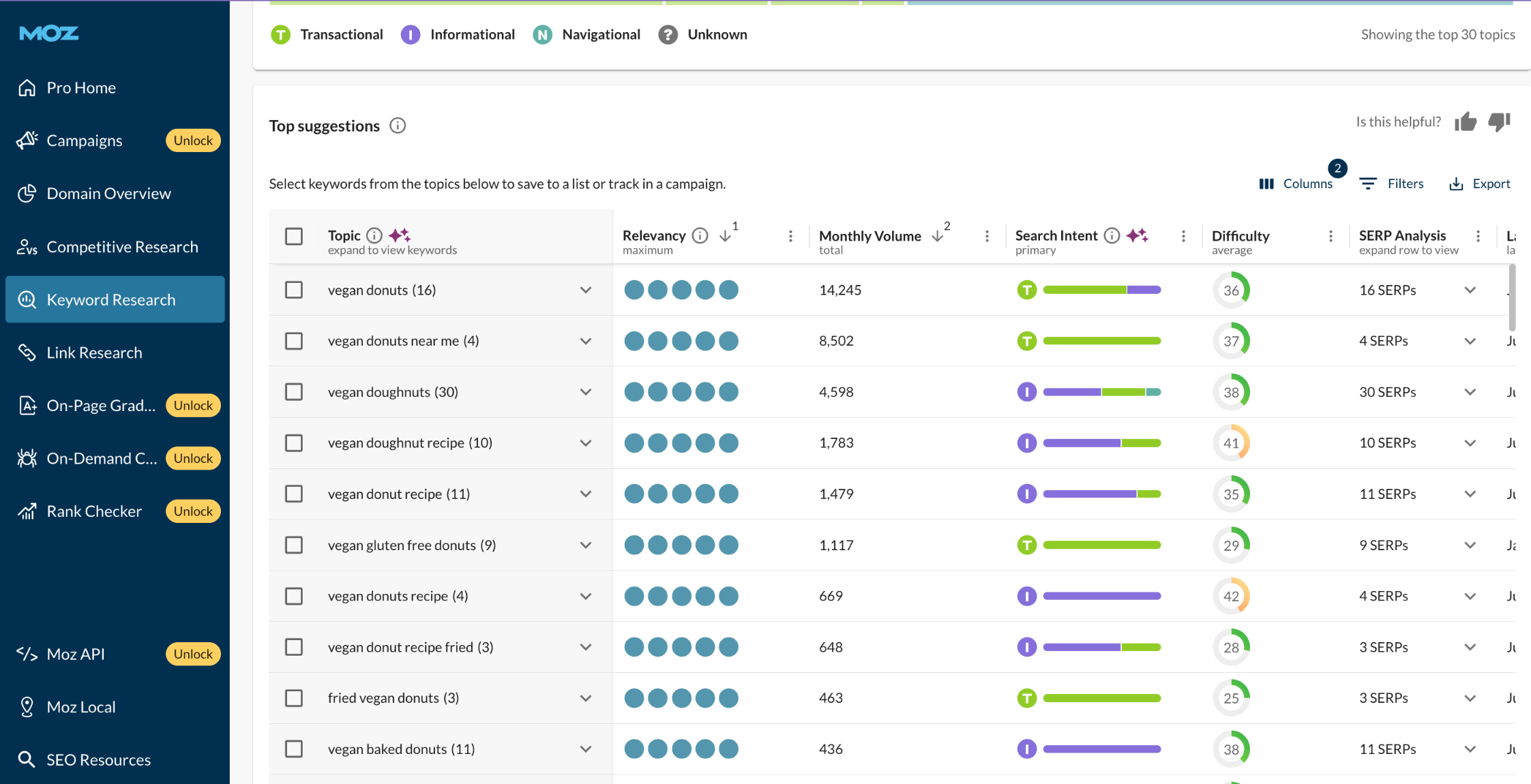Screen dimensions: 1531x784
Task: Click the Transactional legend icon
Action: tap(280, 34)
